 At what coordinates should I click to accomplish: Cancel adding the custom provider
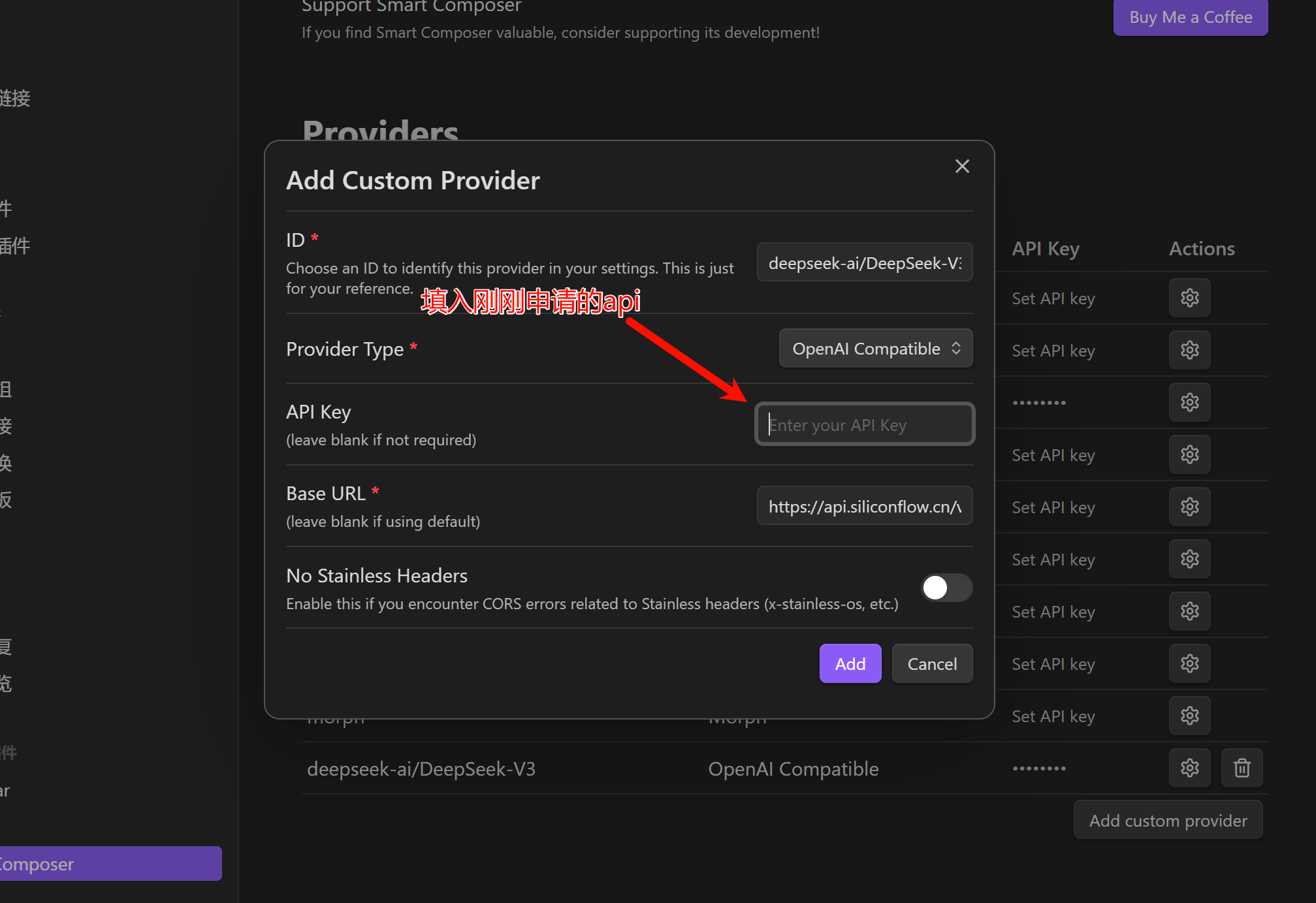tap(931, 664)
